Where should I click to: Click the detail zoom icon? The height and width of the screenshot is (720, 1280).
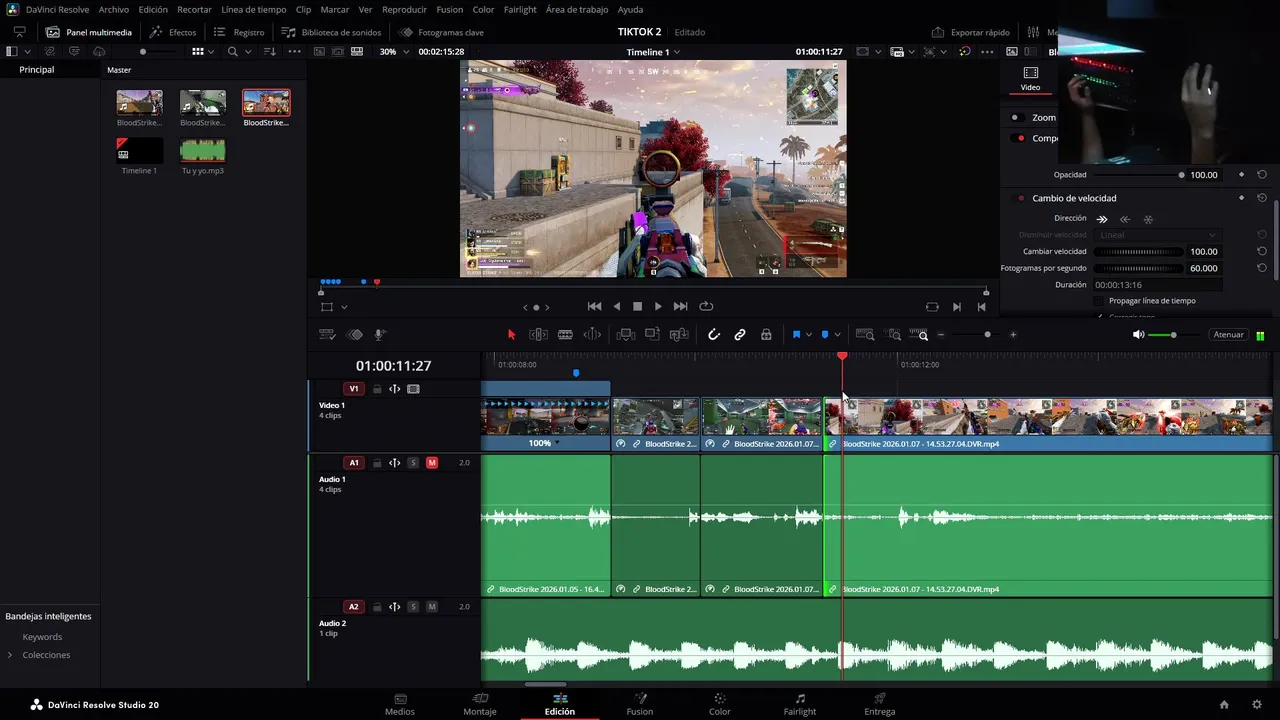[x=894, y=335]
